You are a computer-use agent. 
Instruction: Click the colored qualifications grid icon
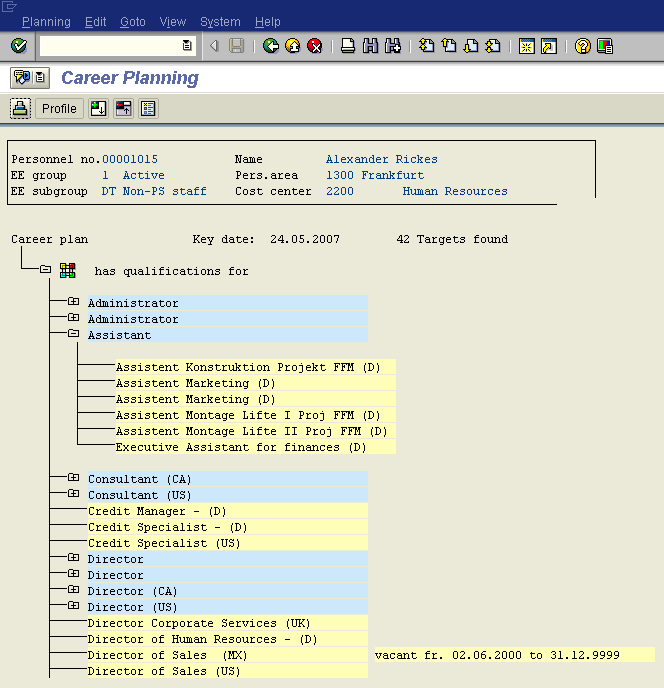(68, 270)
